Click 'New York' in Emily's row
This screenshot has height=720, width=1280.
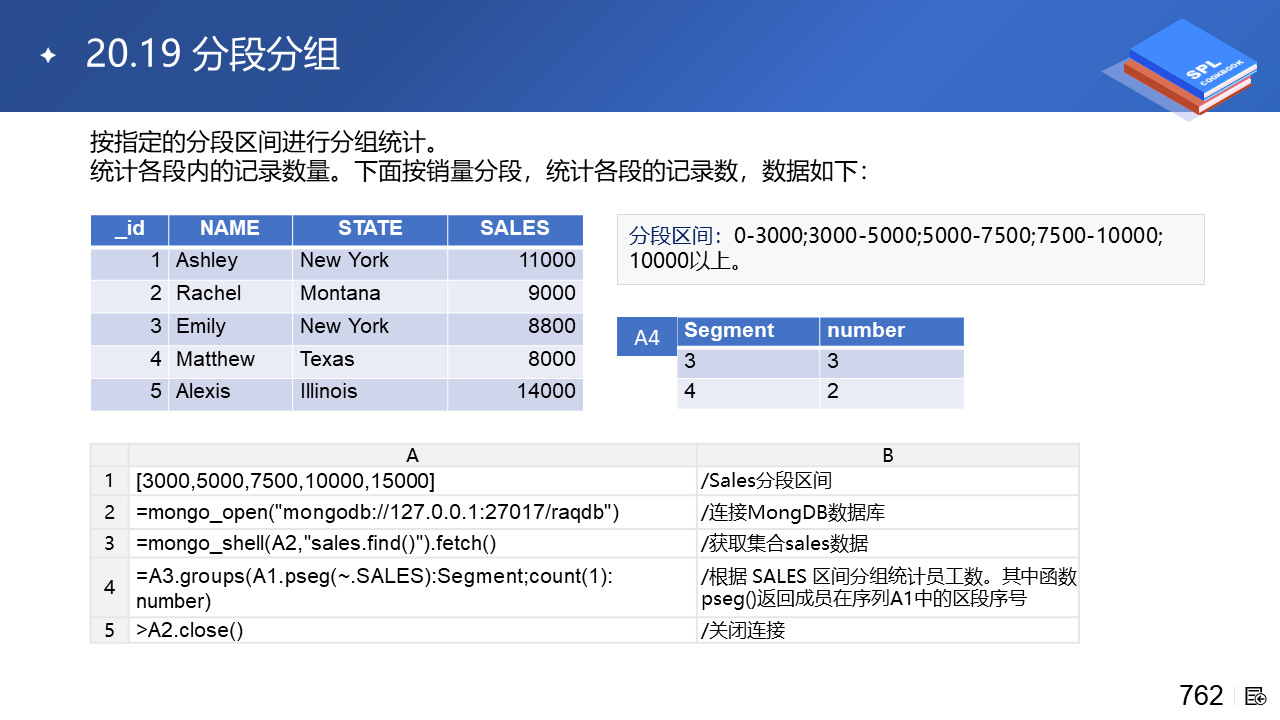click(370, 328)
